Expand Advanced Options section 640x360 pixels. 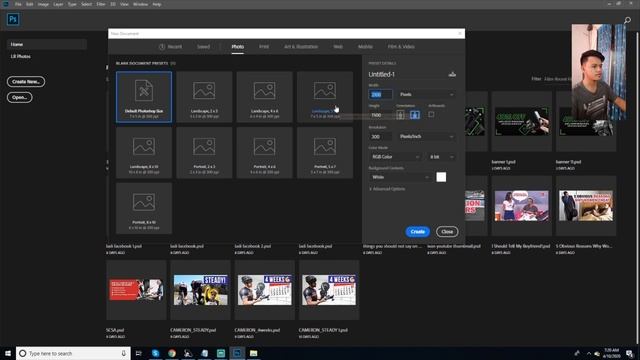click(387, 189)
